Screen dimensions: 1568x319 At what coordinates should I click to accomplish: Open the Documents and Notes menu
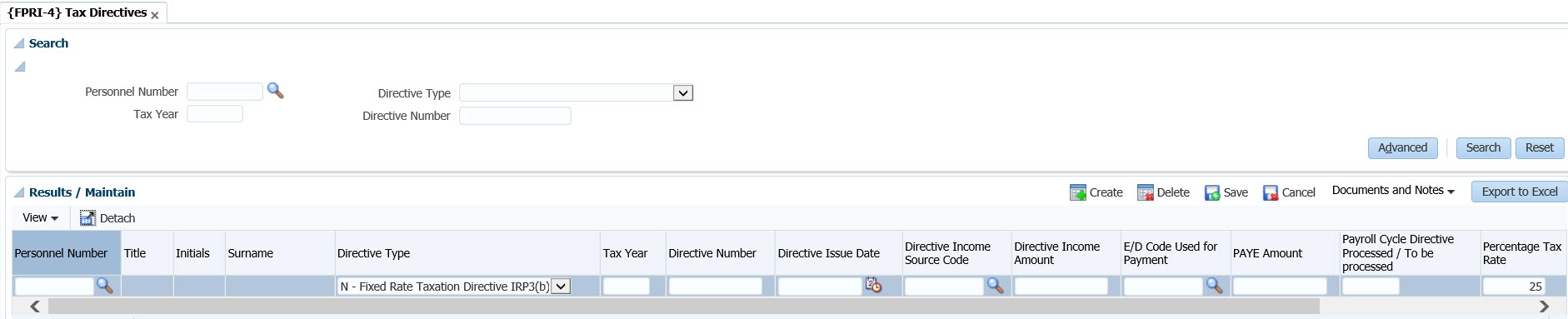tap(1393, 191)
